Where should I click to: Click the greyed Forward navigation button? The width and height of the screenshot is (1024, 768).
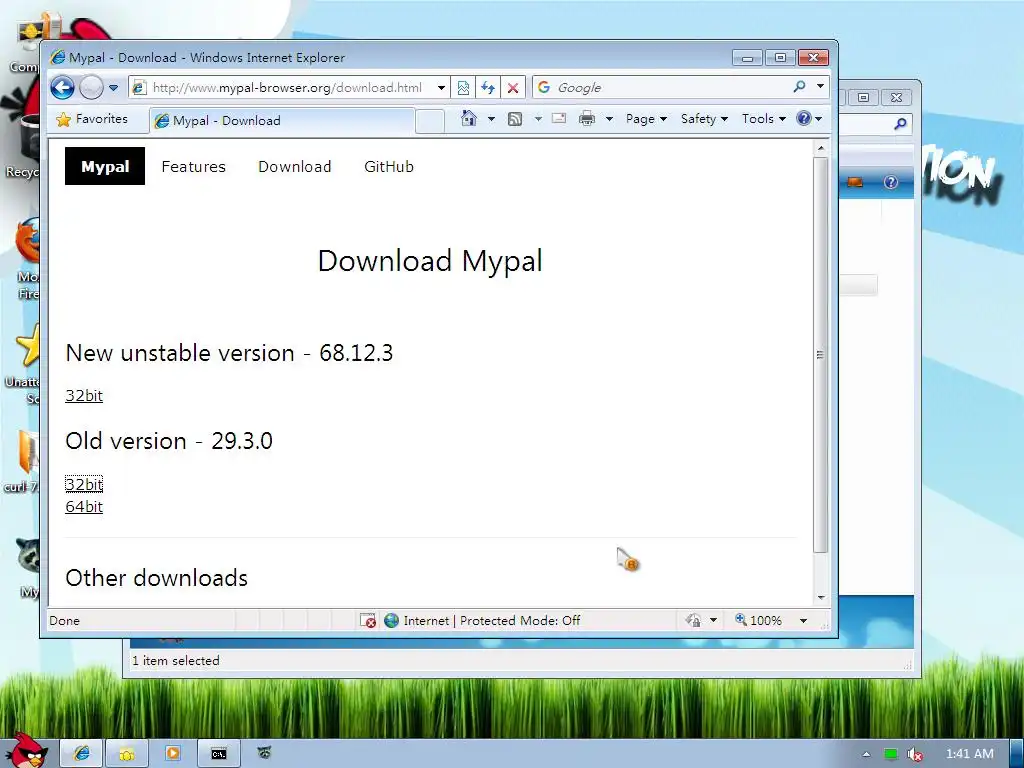pyautogui.click(x=91, y=87)
